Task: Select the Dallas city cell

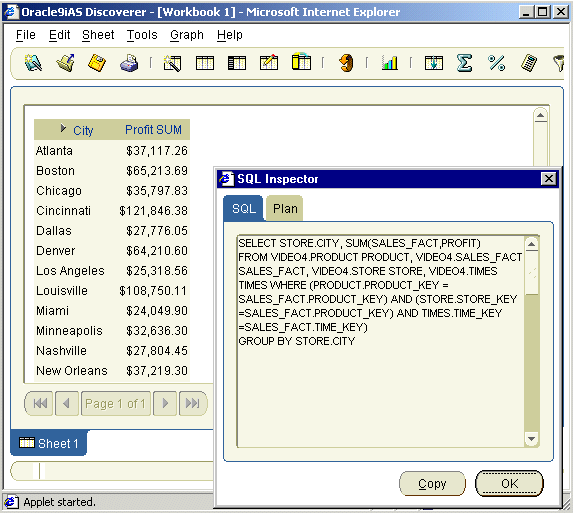Action: 54,231
